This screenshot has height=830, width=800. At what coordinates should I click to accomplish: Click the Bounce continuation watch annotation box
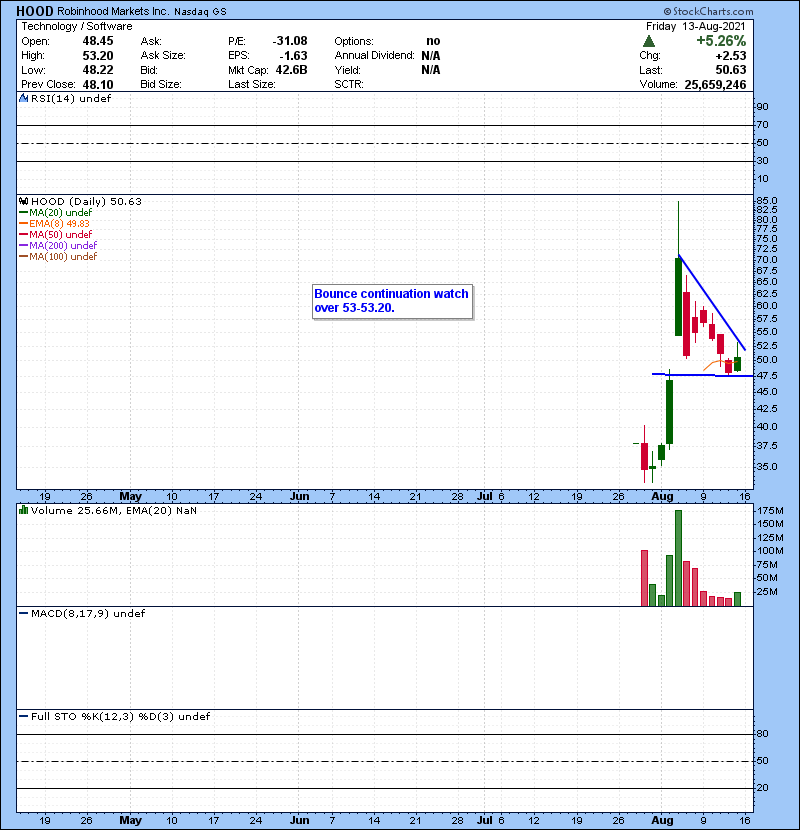coord(392,301)
